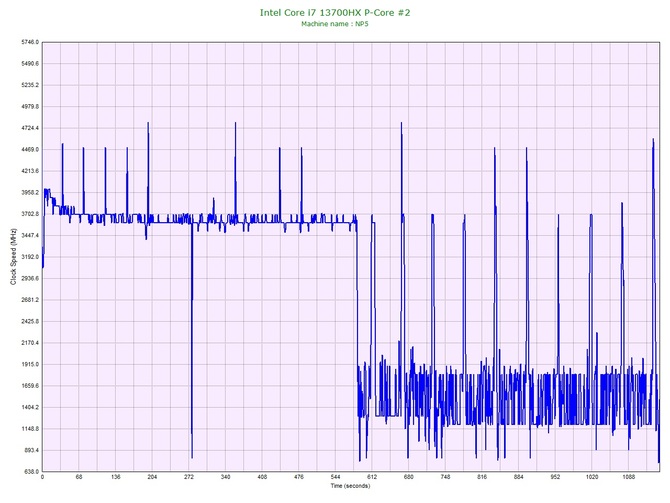
Task: Click the 884 time axis tick label
Action: pyautogui.click(x=518, y=477)
